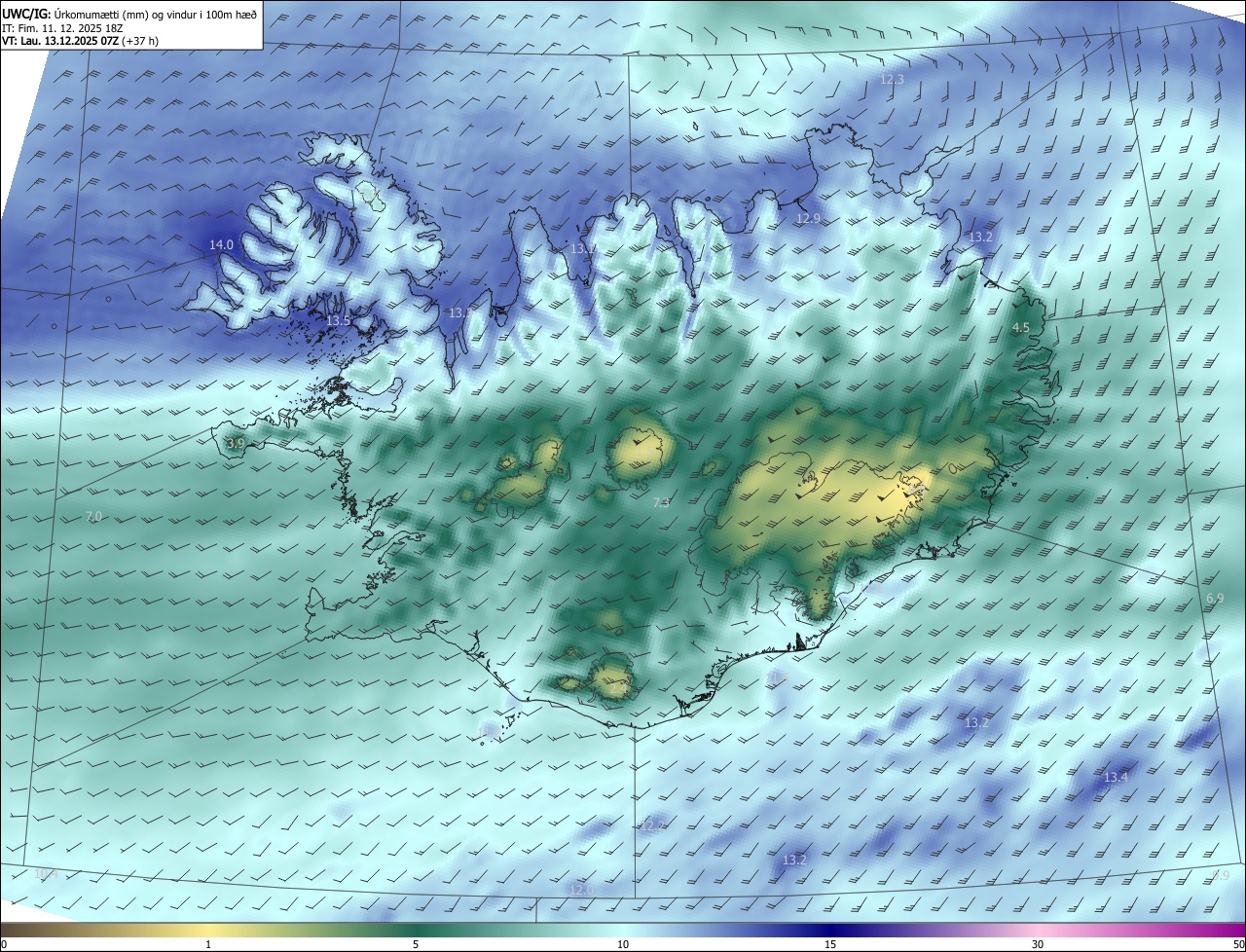
Task: Select the "IT: Fim. 11. 12. 2025 18Z" line
Action: click(61, 27)
